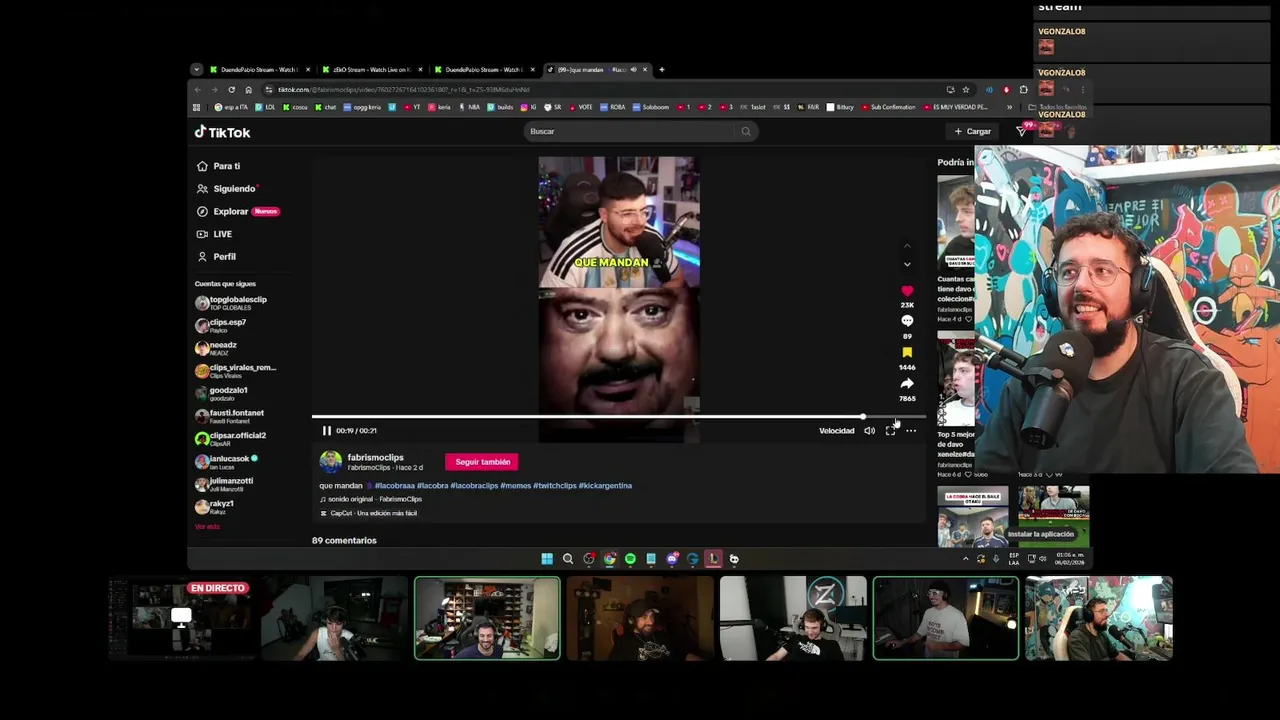Go to next video with down chevron
The height and width of the screenshot is (720, 1280).
coord(907,265)
